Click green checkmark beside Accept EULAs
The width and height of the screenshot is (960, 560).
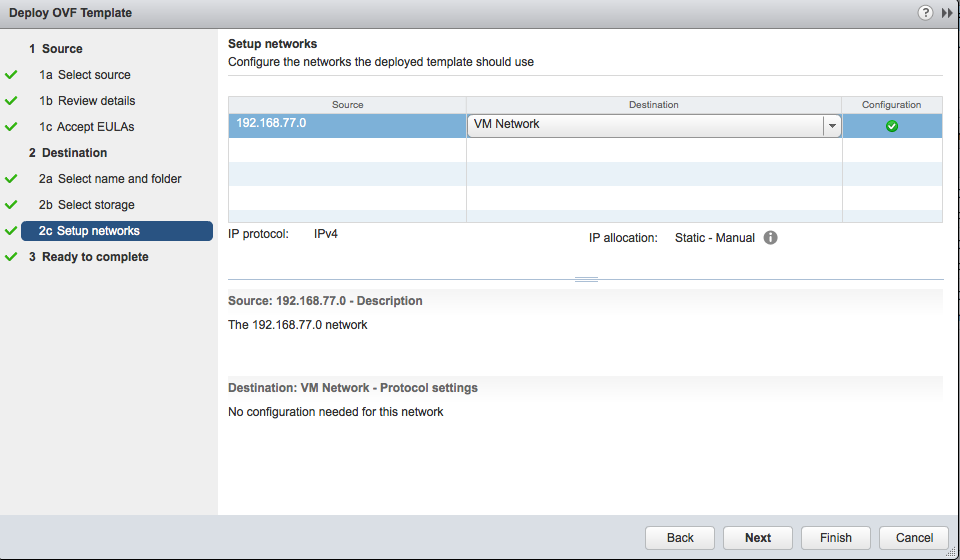pyautogui.click(x=11, y=127)
